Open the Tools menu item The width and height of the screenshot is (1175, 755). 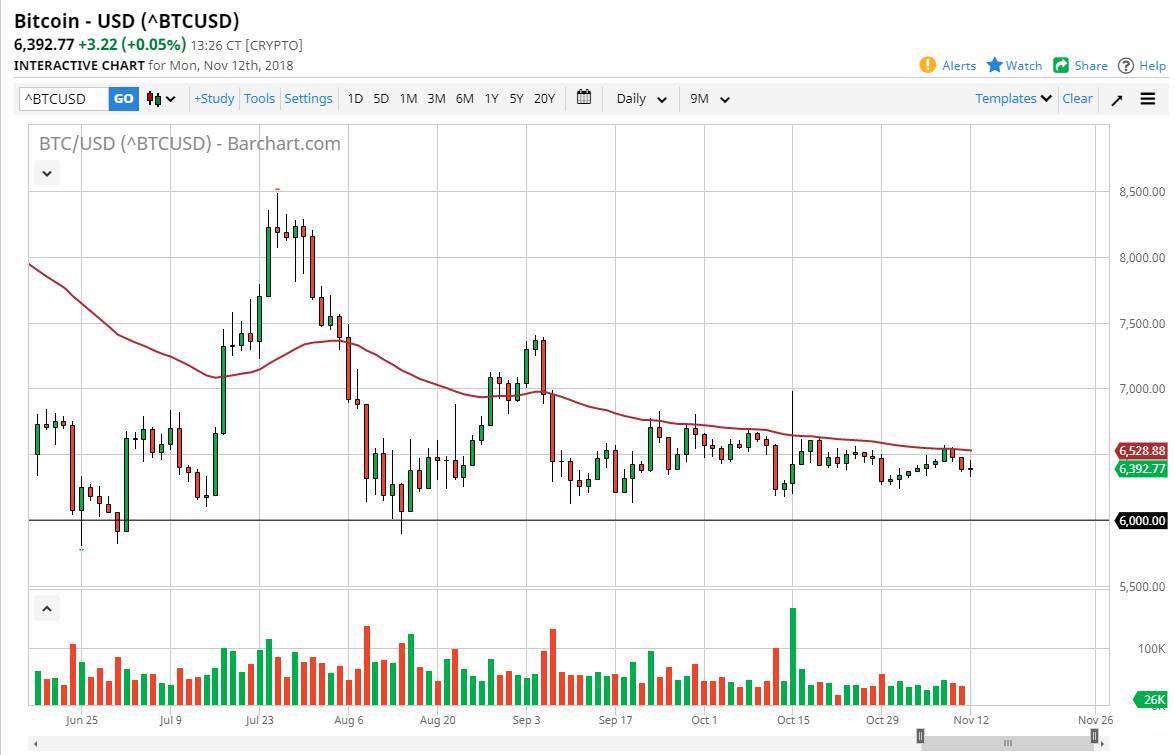pyautogui.click(x=259, y=98)
